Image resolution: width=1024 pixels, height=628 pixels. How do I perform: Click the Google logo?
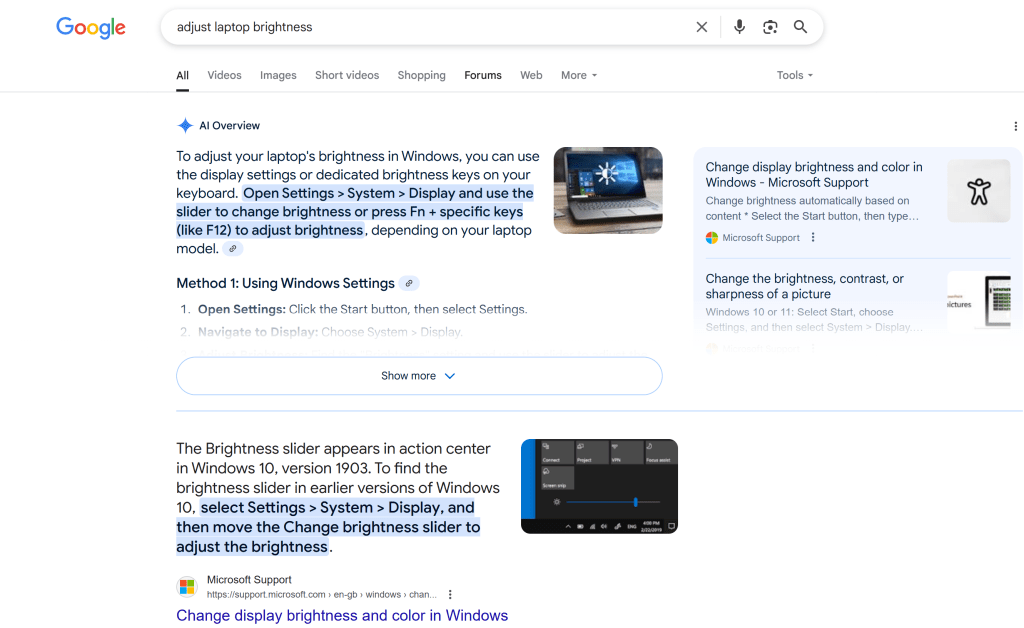coord(91,28)
